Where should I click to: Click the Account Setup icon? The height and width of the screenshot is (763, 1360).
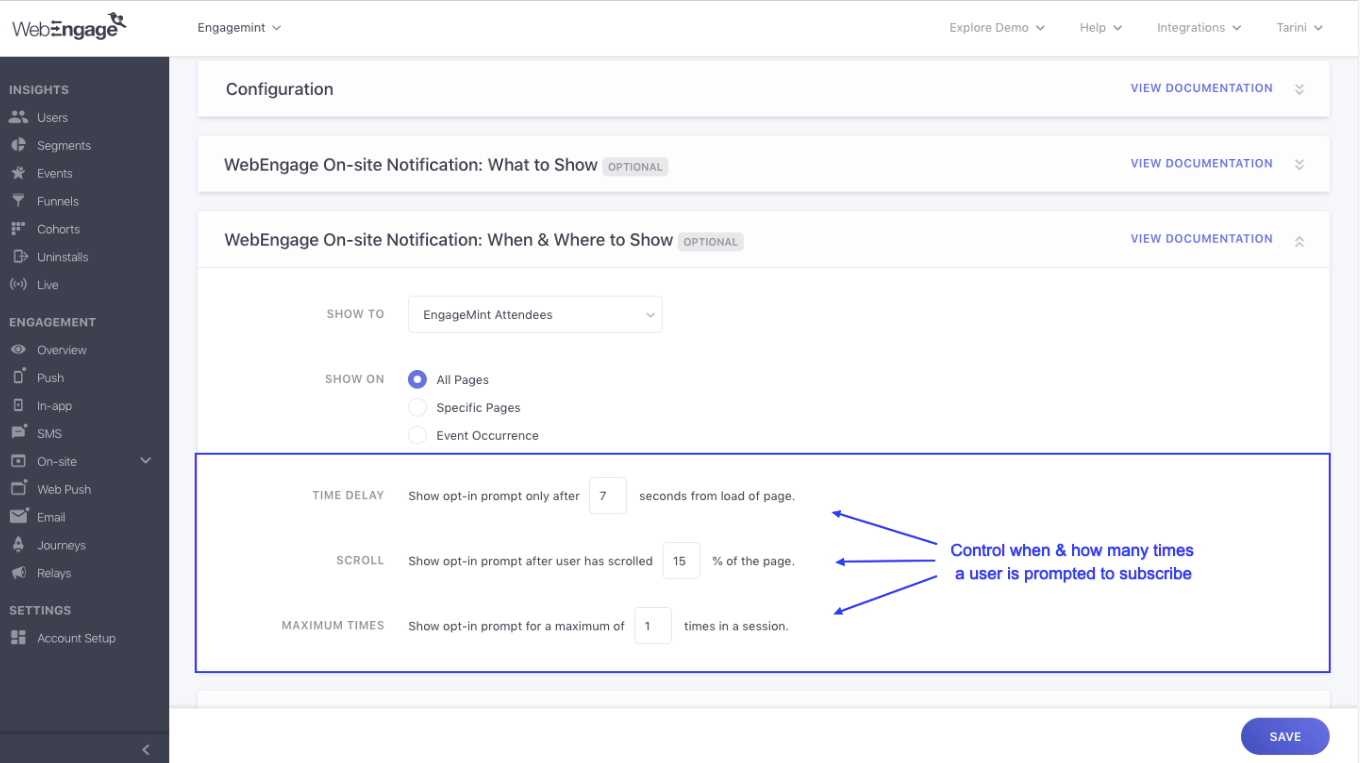tap(18, 638)
